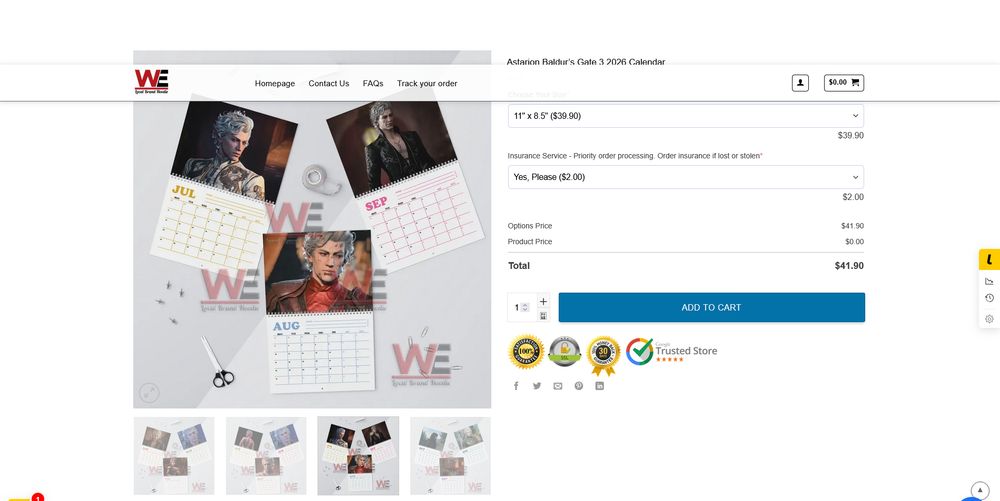Click the ADD TO CART button
The width and height of the screenshot is (1000, 501).
pos(712,307)
